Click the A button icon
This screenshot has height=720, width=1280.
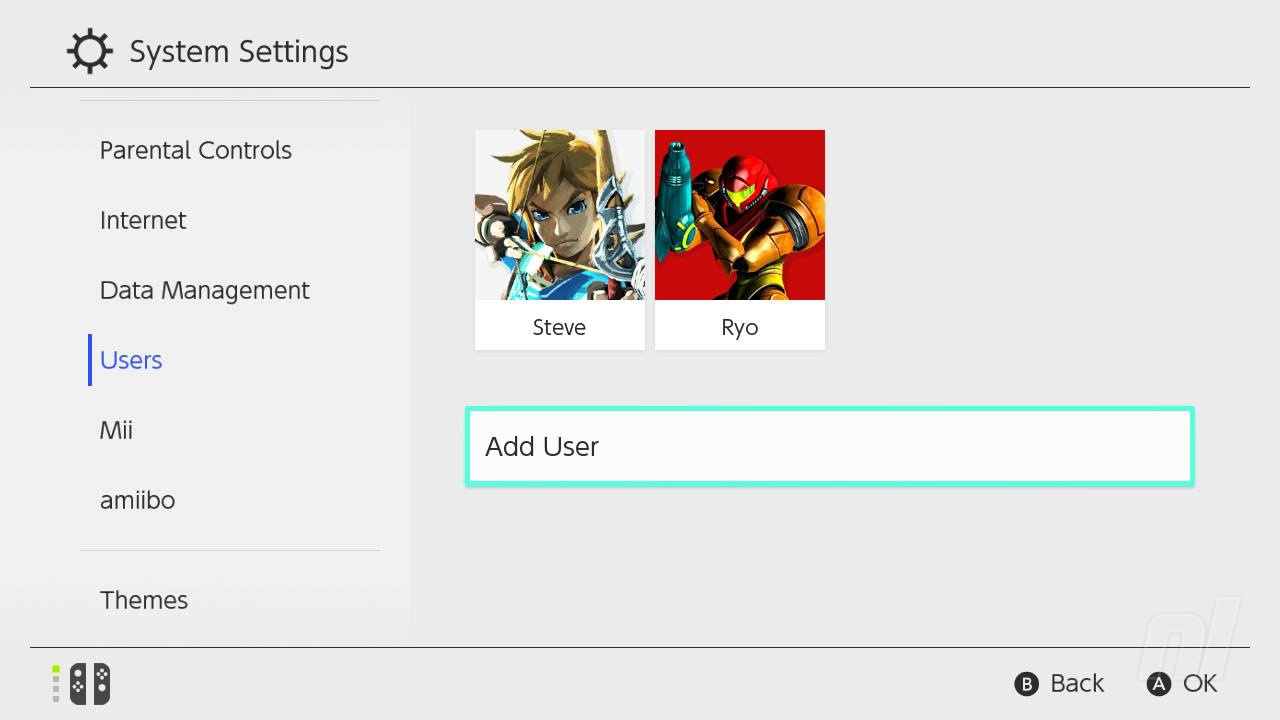(x=1158, y=684)
